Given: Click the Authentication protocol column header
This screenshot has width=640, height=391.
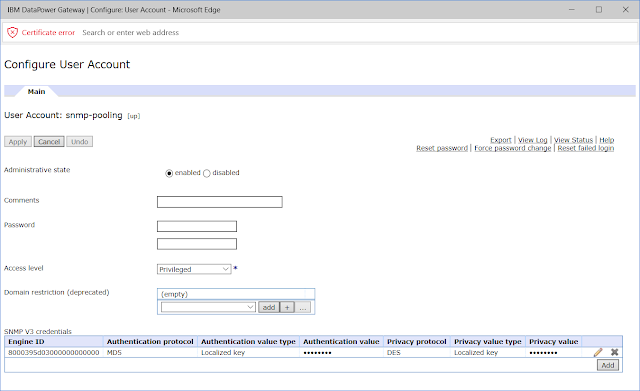Looking at the screenshot, I should [150, 342].
